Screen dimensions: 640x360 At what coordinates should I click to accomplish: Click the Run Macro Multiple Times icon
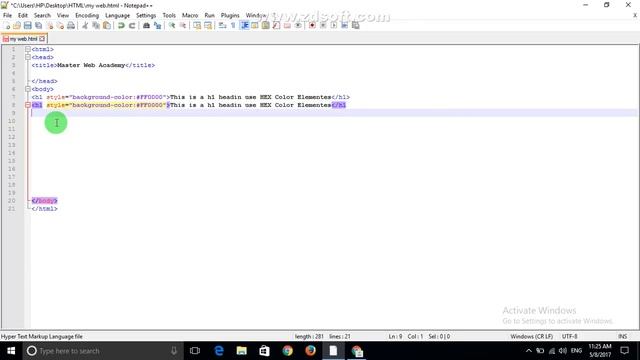click(x=344, y=25)
